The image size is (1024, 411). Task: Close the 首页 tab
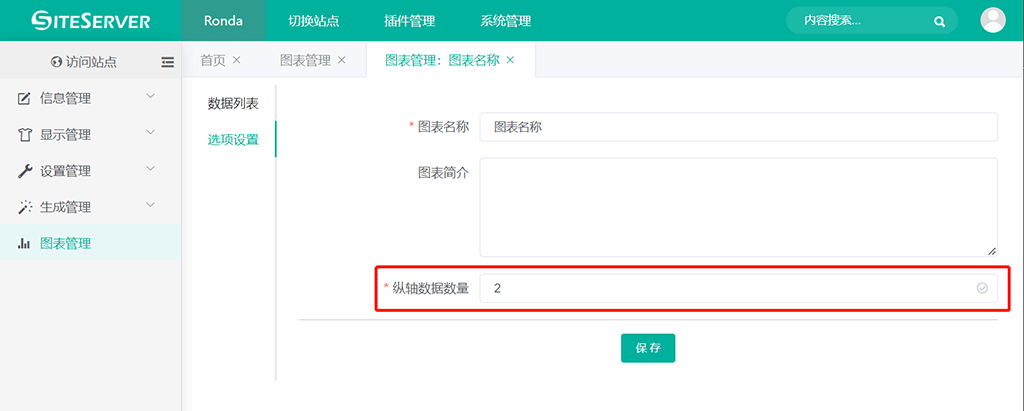click(237, 60)
